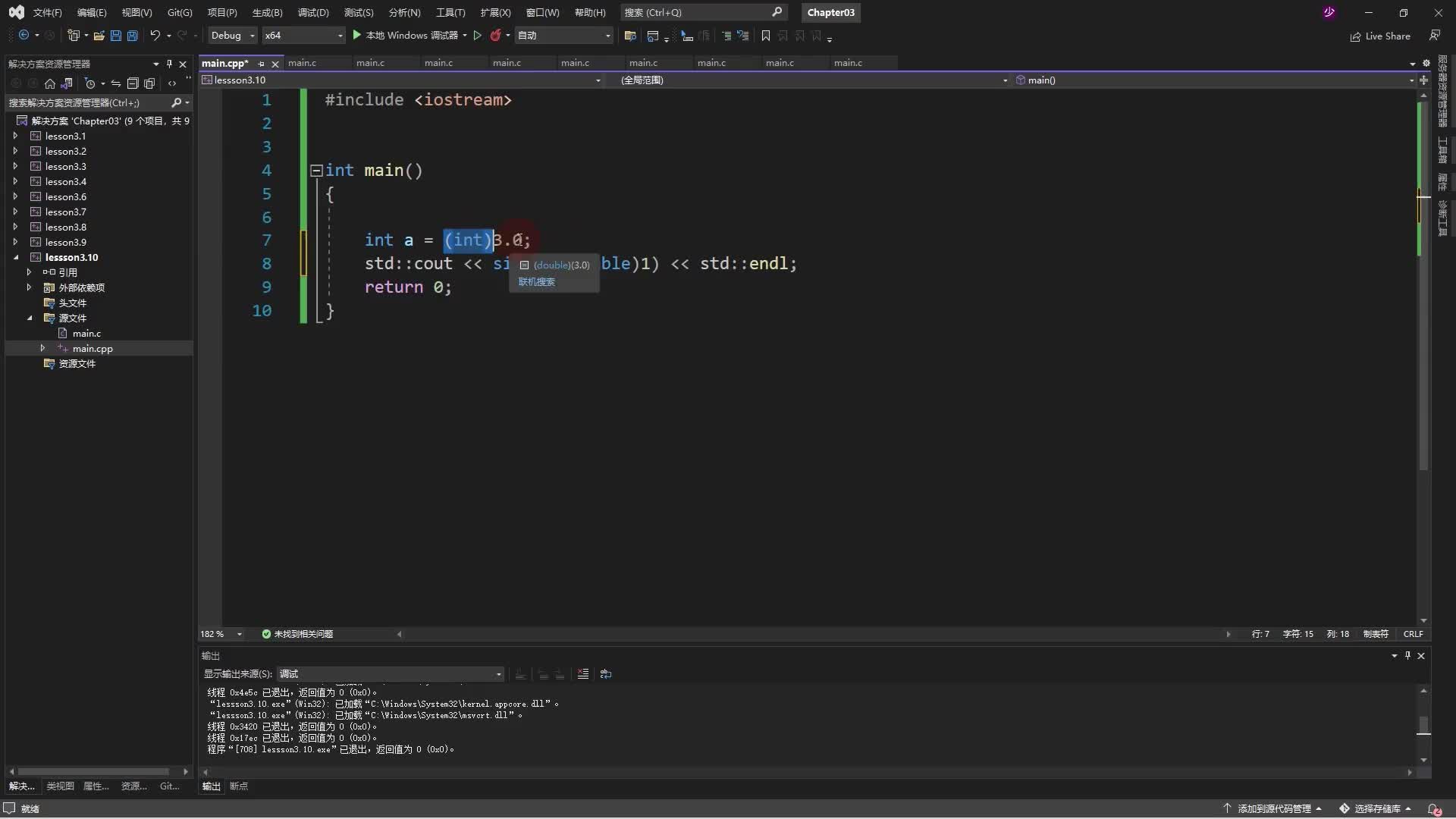This screenshot has height=819, width=1456.
Task: Click show all files icon in Solution Explorer
Action: click(149, 83)
